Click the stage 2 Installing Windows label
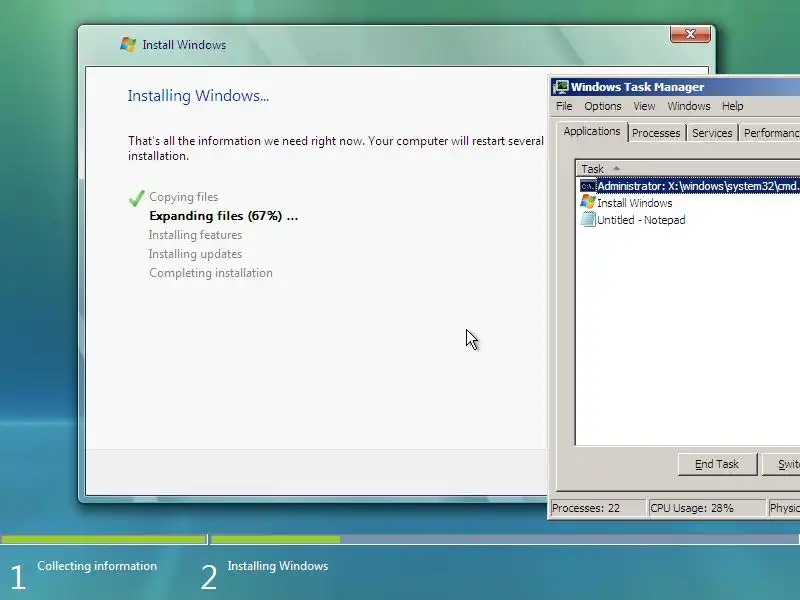The height and width of the screenshot is (600, 800). pos(278,566)
